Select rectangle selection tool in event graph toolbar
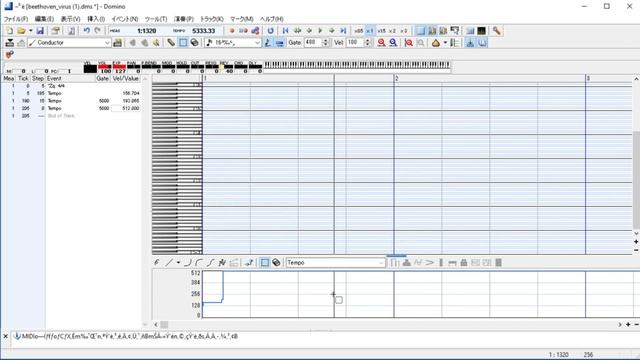The image size is (640, 360). [x=264, y=262]
